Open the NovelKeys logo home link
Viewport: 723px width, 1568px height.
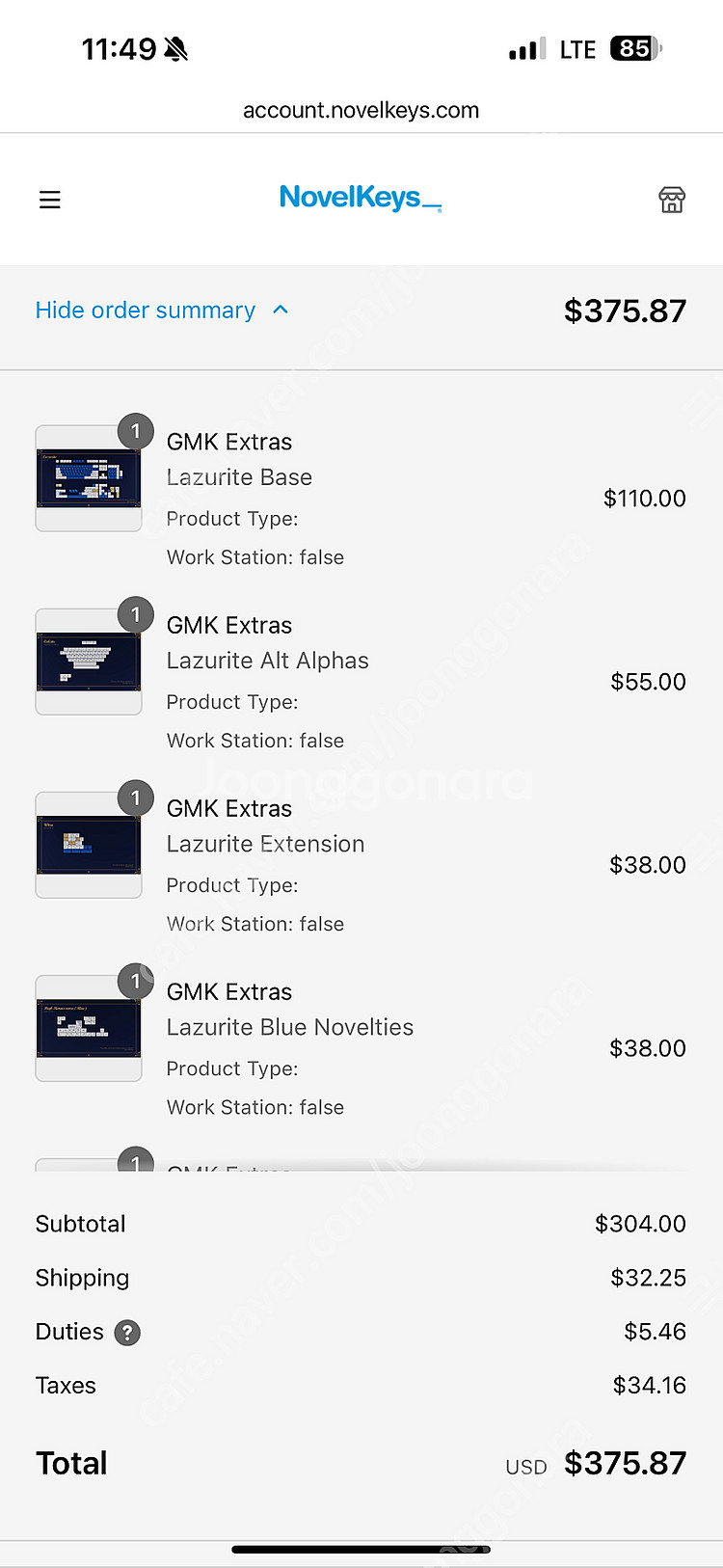(361, 198)
